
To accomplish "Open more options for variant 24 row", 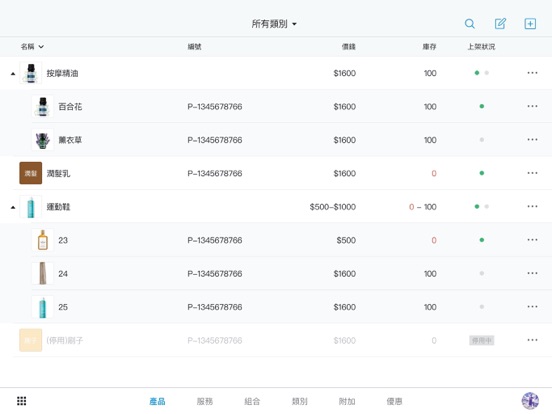I will click(x=532, y=274).
